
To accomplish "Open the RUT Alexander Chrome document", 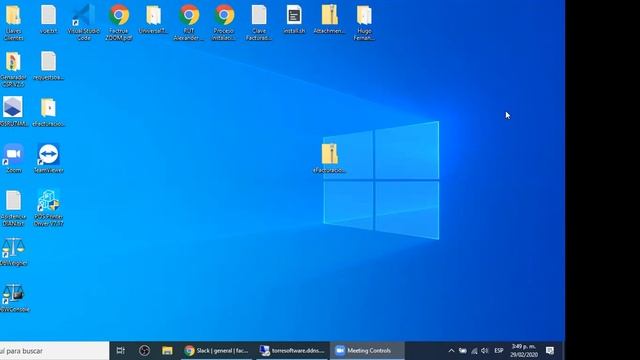I will pyautogui.click(x=189, y=22).
